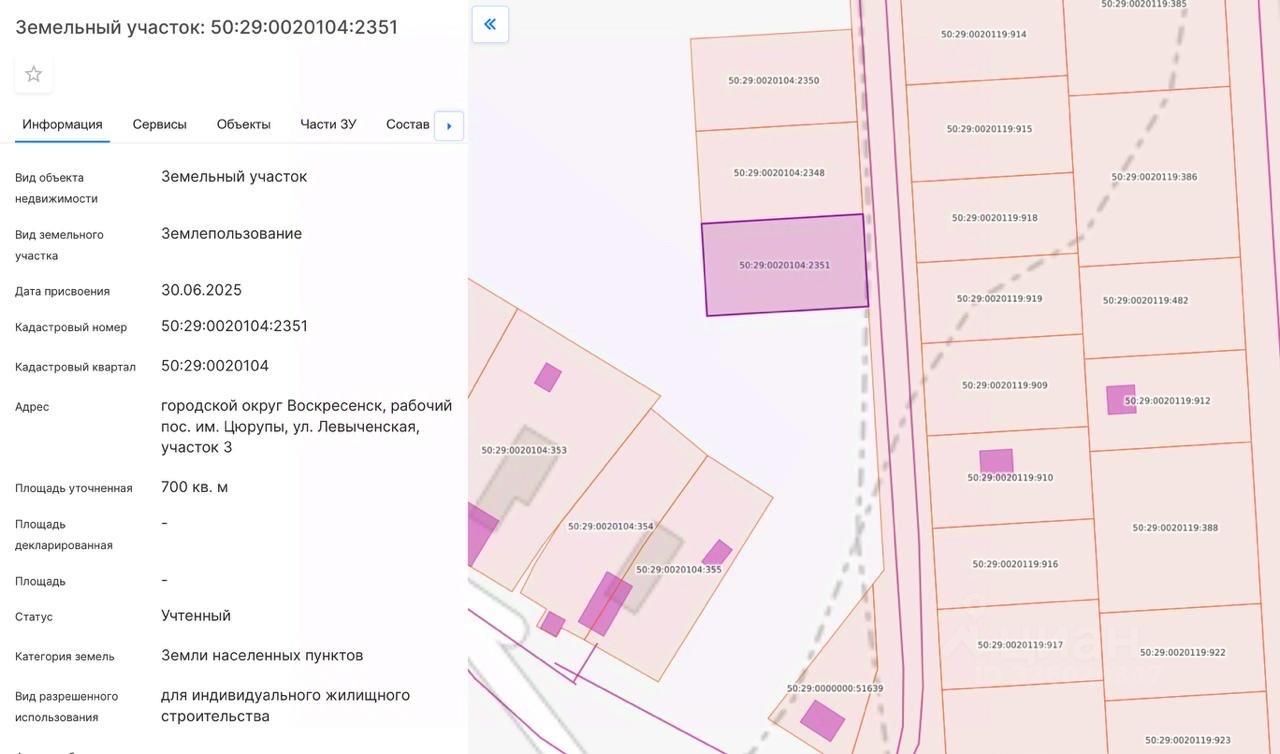
Task: Click the permitted use value для индивидуального жилищного строительства
Action: tap(285, 706)
